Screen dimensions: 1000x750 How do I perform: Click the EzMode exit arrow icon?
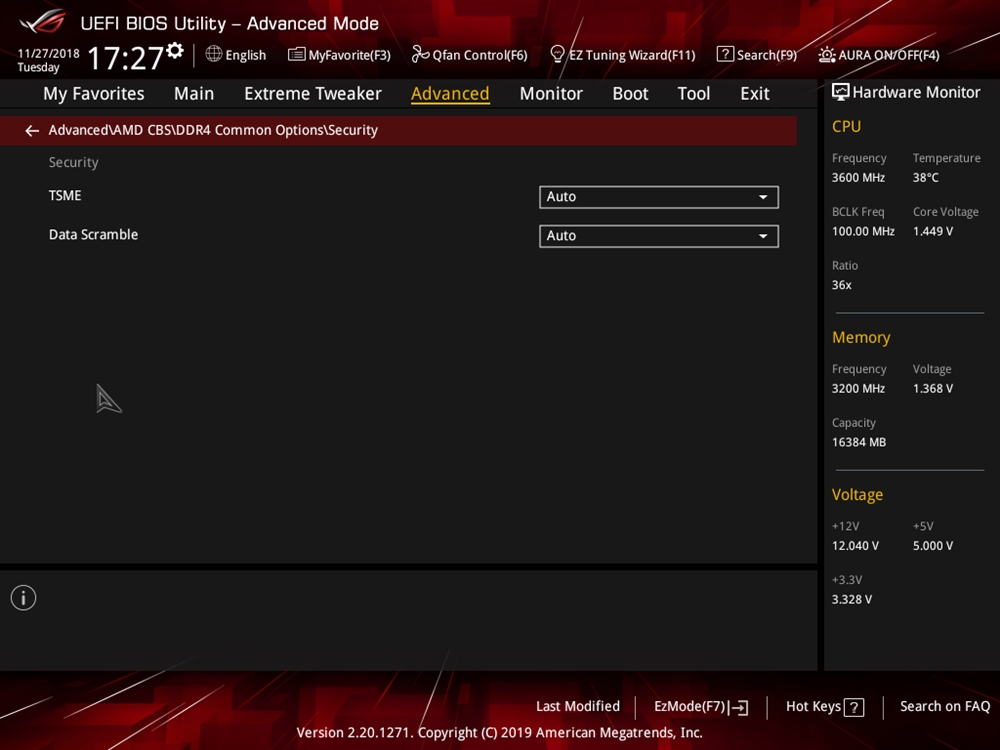pos(739,707)
